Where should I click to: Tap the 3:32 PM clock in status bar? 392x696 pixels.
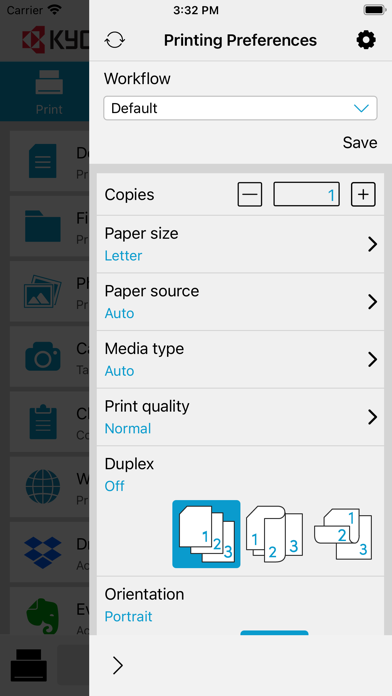[x=196, y=10]
